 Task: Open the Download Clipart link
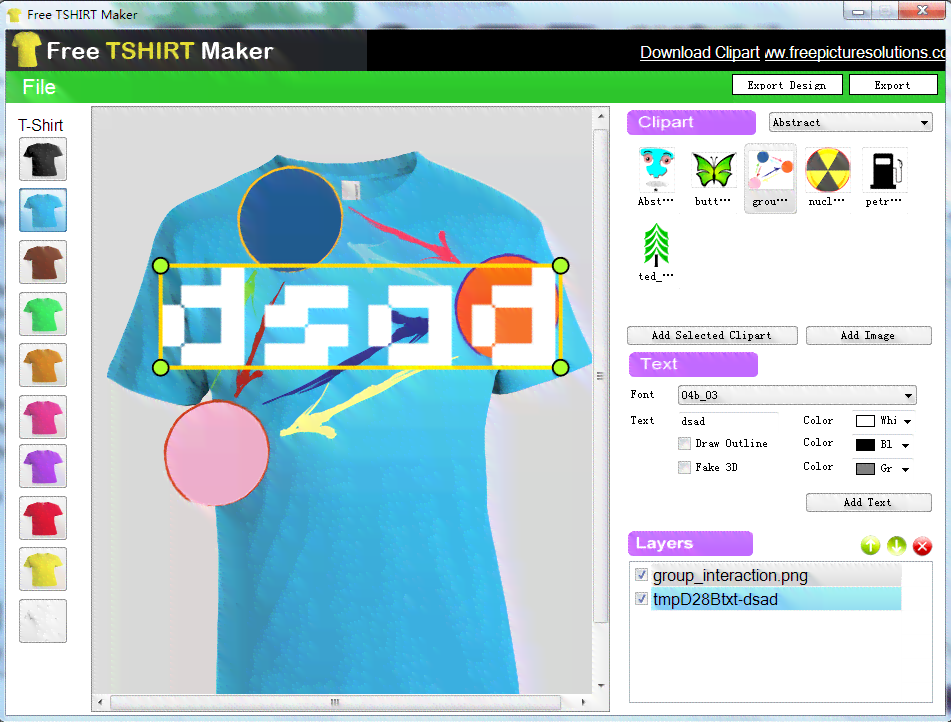[700, 53]
